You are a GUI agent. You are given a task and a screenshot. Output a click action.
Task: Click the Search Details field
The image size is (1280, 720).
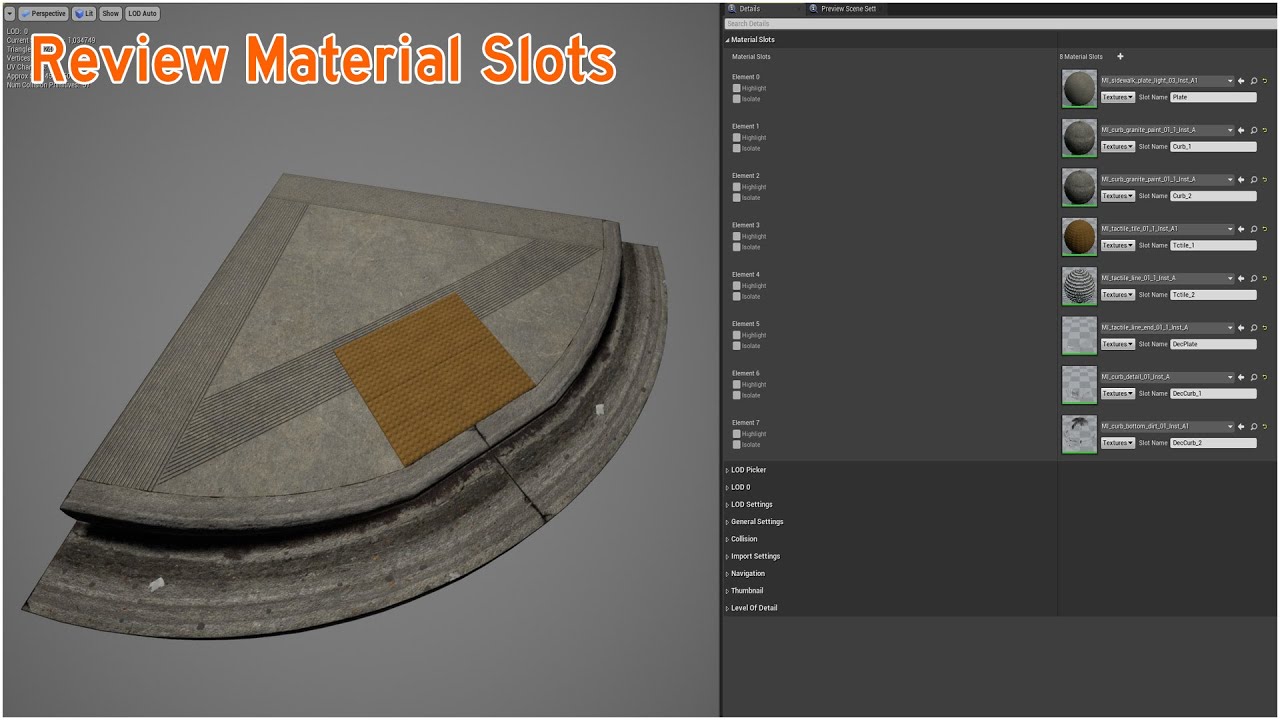tap(1000, 23)
